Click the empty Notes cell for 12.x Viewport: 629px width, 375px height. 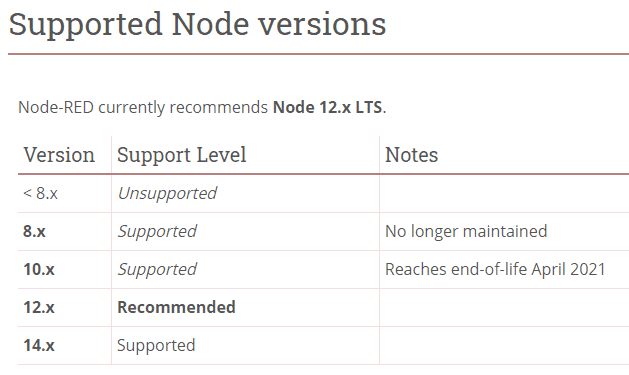(504, 308)
